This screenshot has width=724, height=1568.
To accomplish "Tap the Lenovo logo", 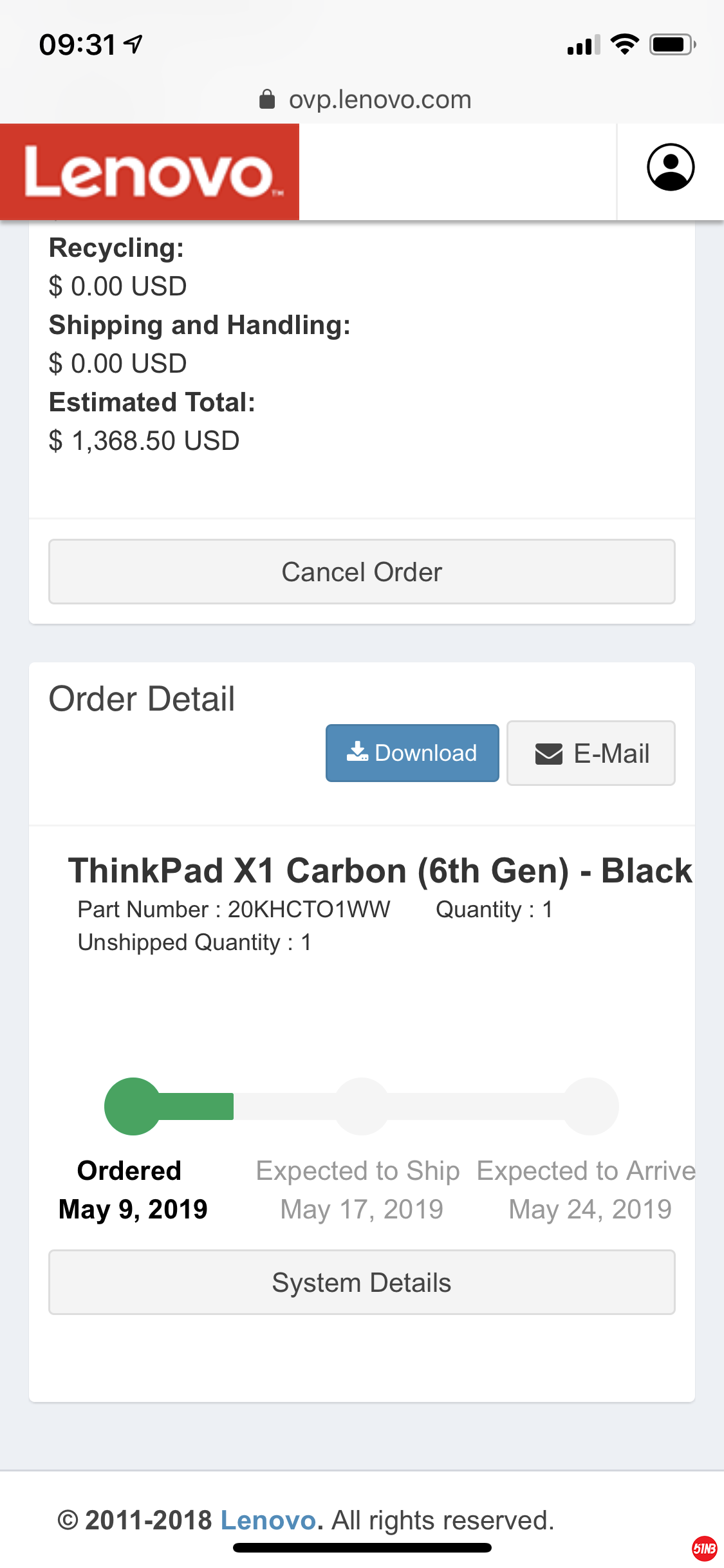I will point(150,172).
